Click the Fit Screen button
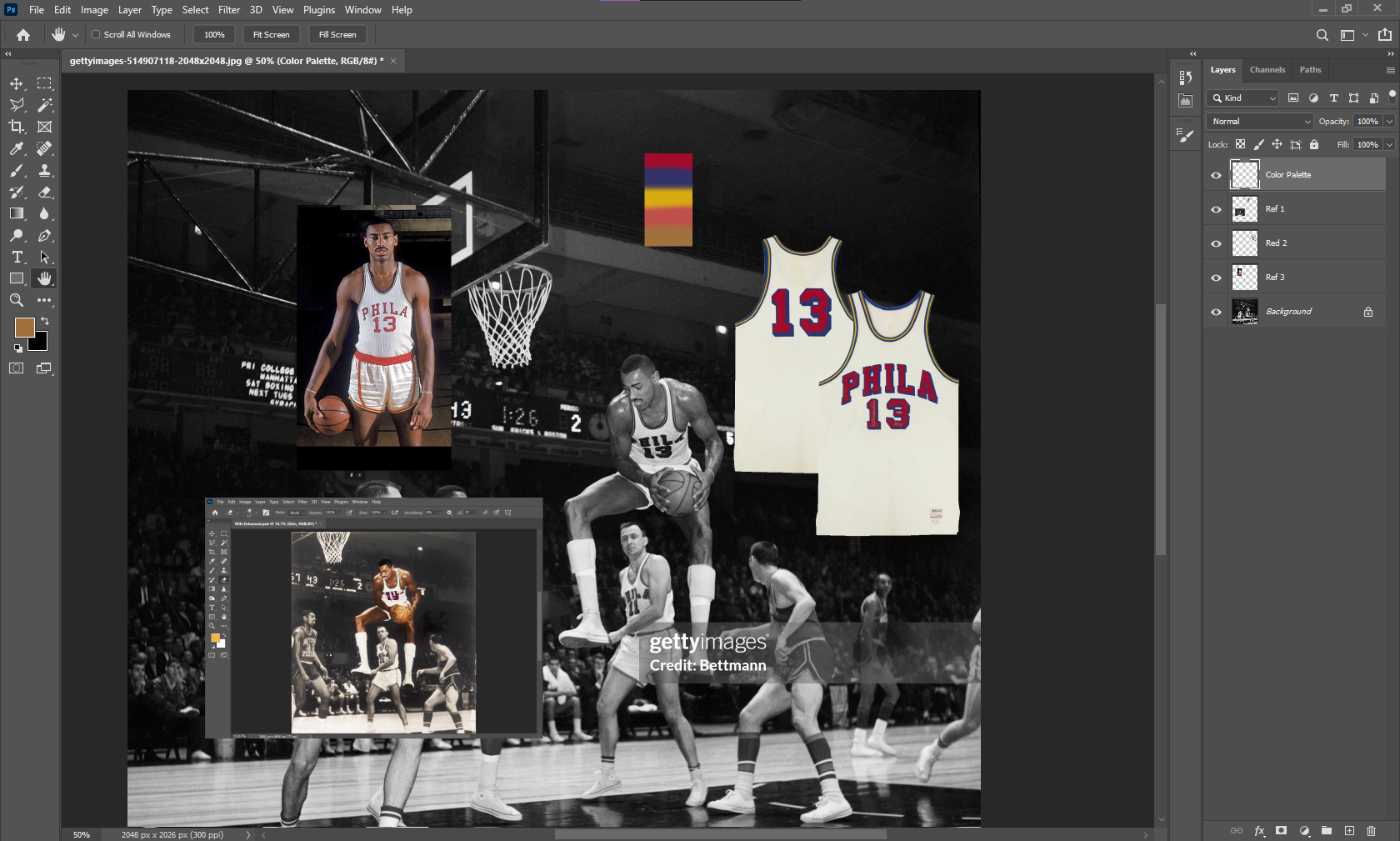The image size is (1400, 841). click(x=271, y=34)
